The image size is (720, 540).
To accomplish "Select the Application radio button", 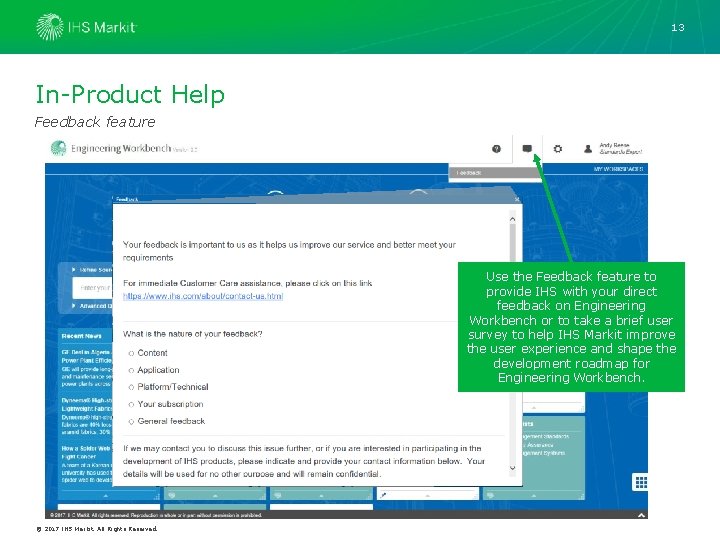I will 131,370.
